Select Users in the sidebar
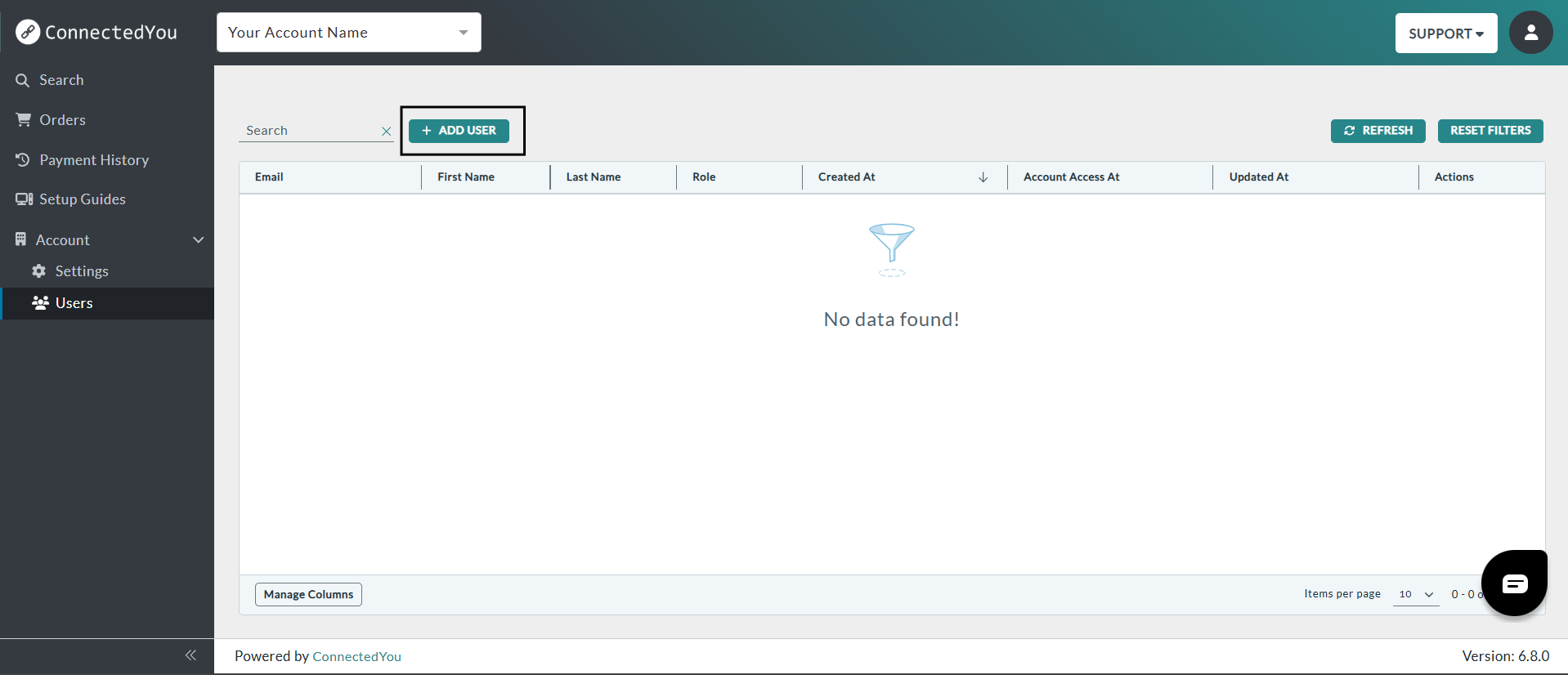The height and width of the screenshot is (675, 1568). tap(74, 303)
